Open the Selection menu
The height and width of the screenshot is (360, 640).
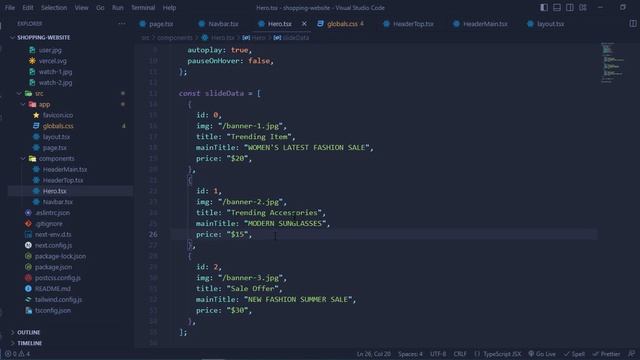pyautogui.click(x=53, y=8)
